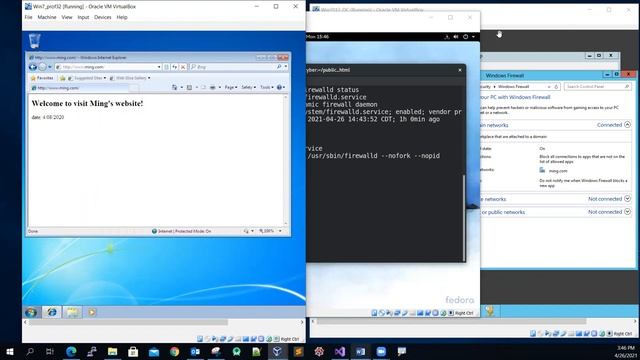Click the Search Control Panel field
Image resolution: width=640 pixels, height=360 pixels.
(x=598, y=87)
